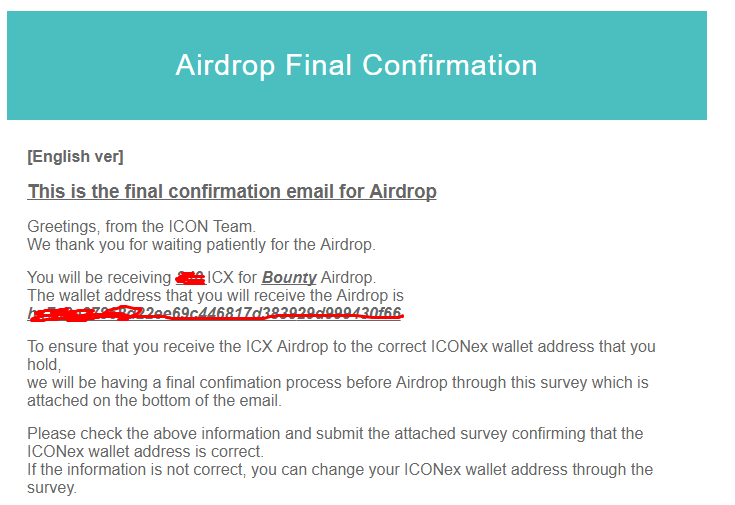Image resolution: width=735 pixels, height=505 pixels.
Task: Click the final word "survey."
Action: [52, 488]
